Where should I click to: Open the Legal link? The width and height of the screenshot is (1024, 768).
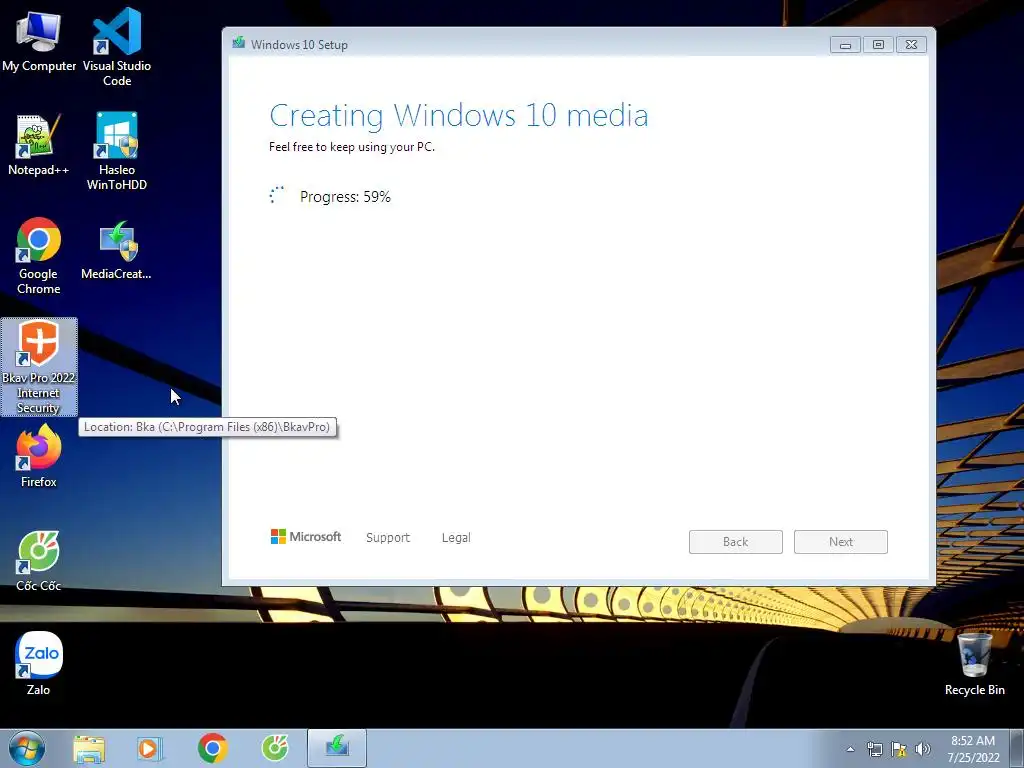[x=456, y=537]
